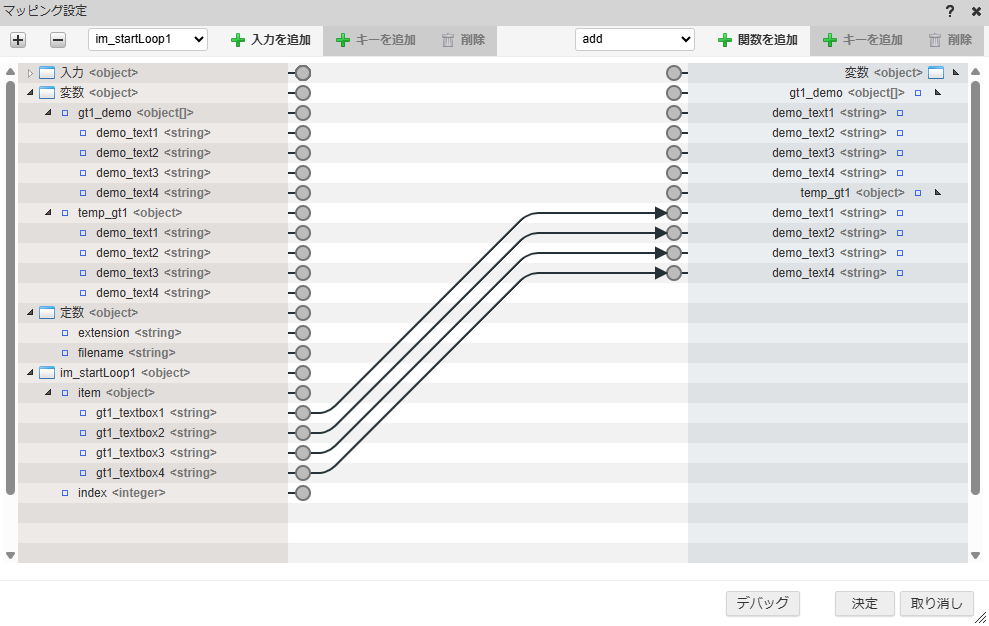989x626 pixels.
Task: Click output connector node for index integer
Action: click(303, 493)
